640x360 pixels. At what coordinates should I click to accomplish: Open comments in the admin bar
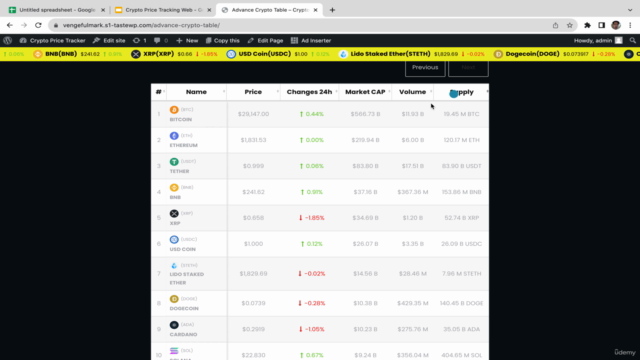coord(161,40)
